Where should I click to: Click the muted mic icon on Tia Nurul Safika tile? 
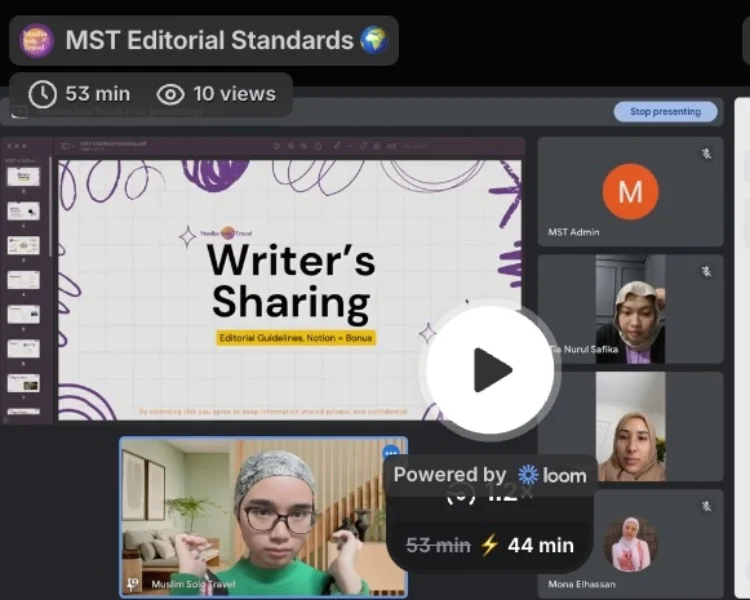tap(706, 271)
